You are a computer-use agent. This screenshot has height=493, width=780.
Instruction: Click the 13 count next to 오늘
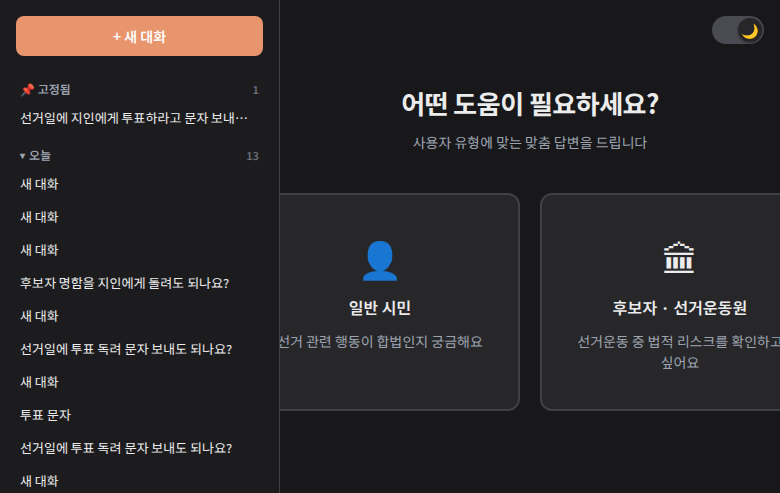click(252, 156)
